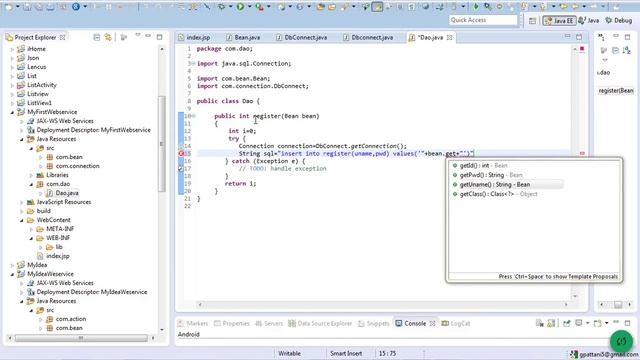This screenshot has height=360, width=640.
Task: Click register(Bean entry in Outline panel
Action: [x=616, y=91]
